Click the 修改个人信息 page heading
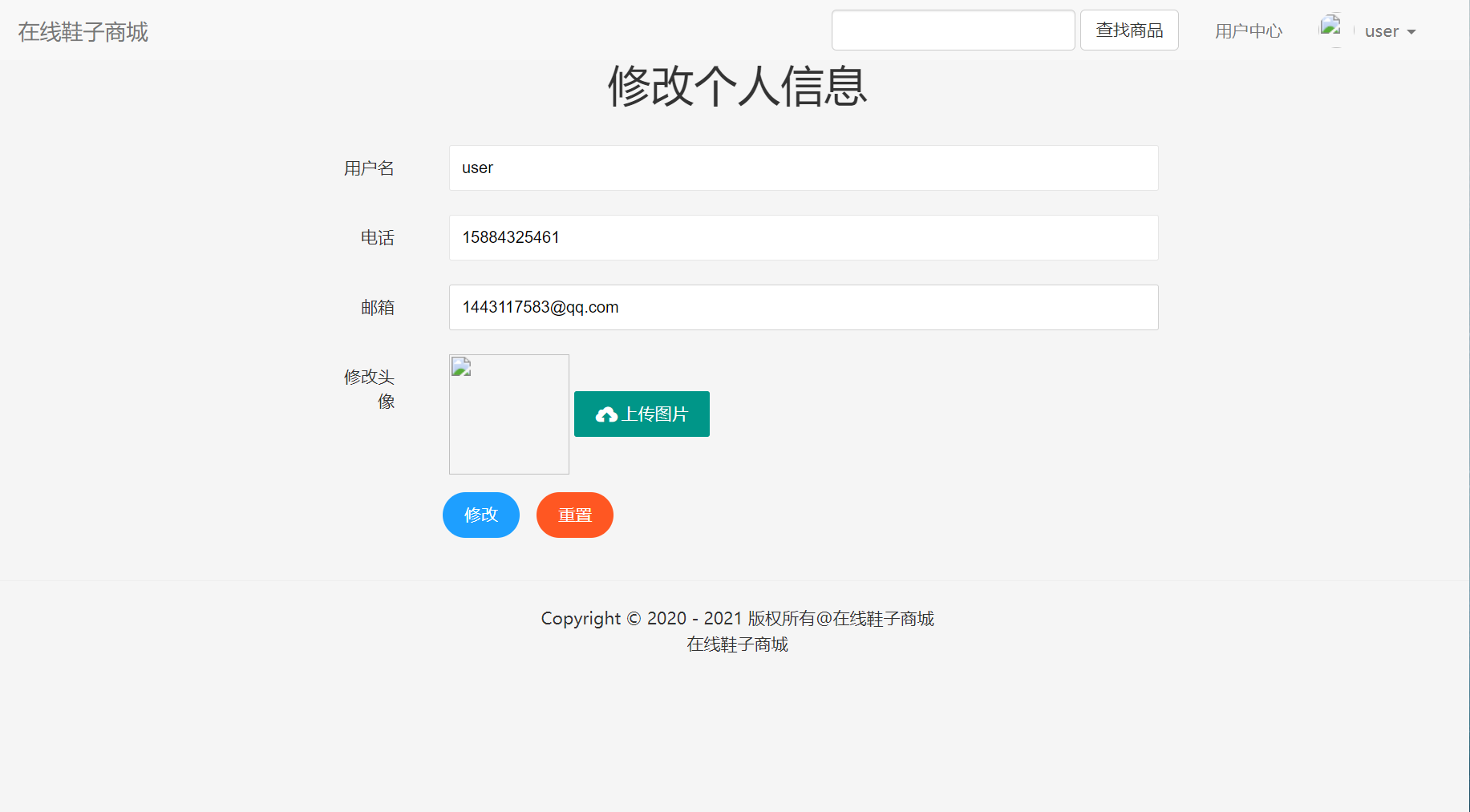The image size is (1470, 812). click(x=738, y=87)
